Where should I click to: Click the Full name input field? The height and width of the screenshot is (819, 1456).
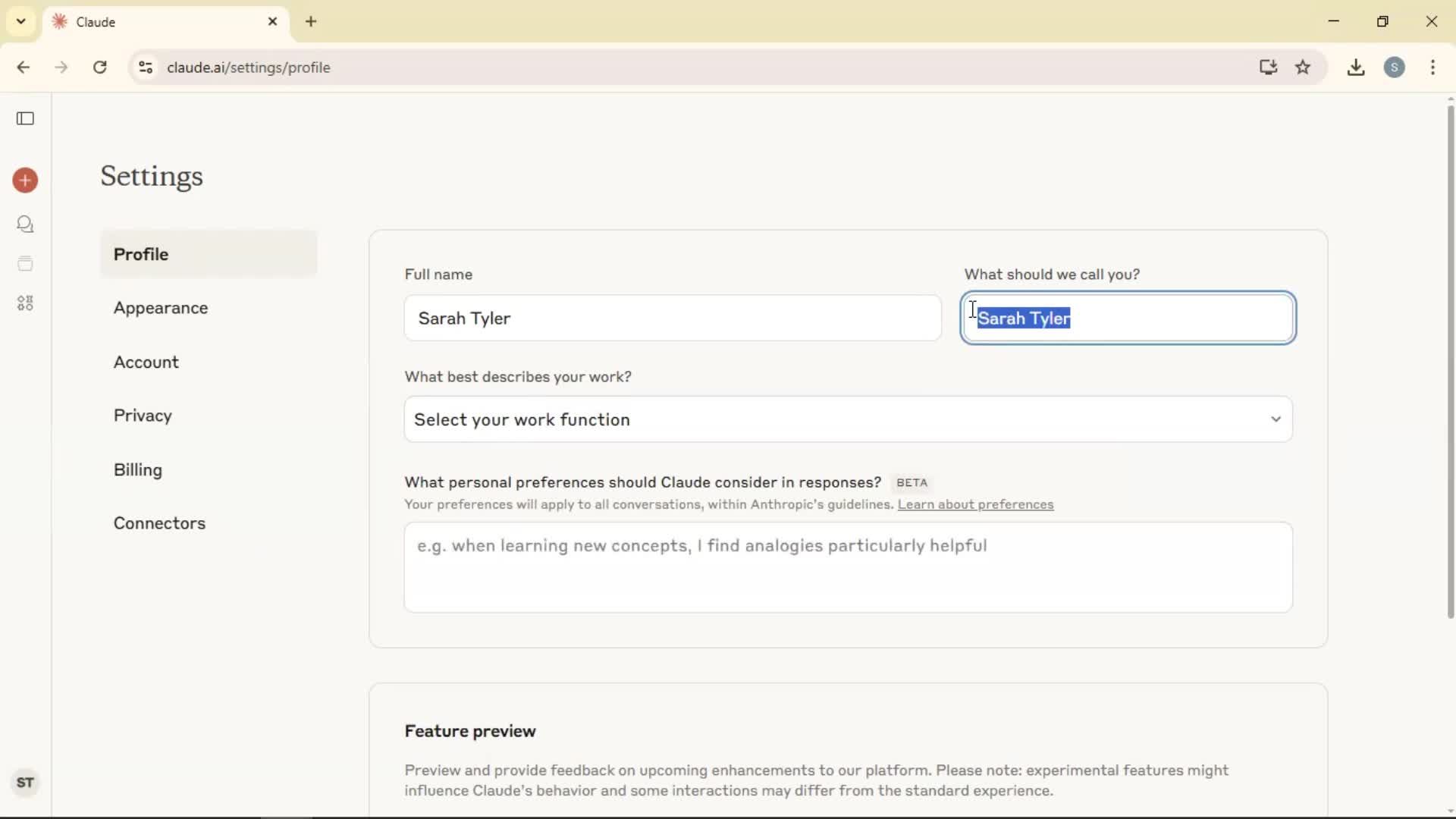672,318
